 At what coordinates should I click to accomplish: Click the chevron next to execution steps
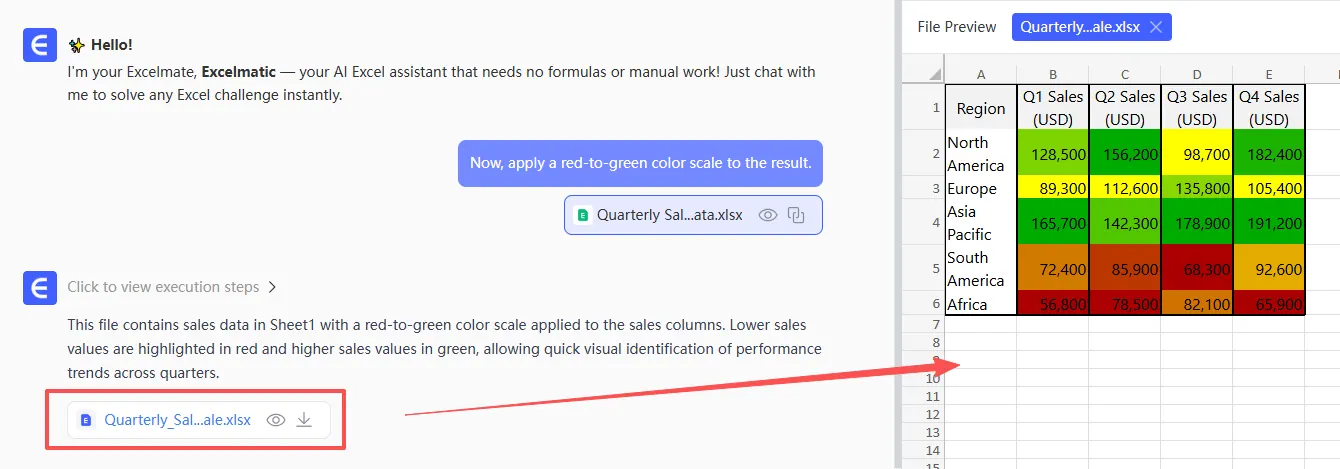[x=272, y=287]
